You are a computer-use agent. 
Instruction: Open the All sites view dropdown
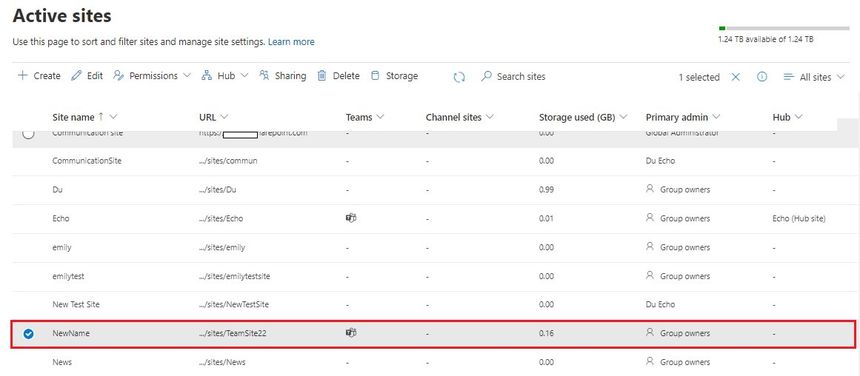pyautogui.click(x=814, y=77)
